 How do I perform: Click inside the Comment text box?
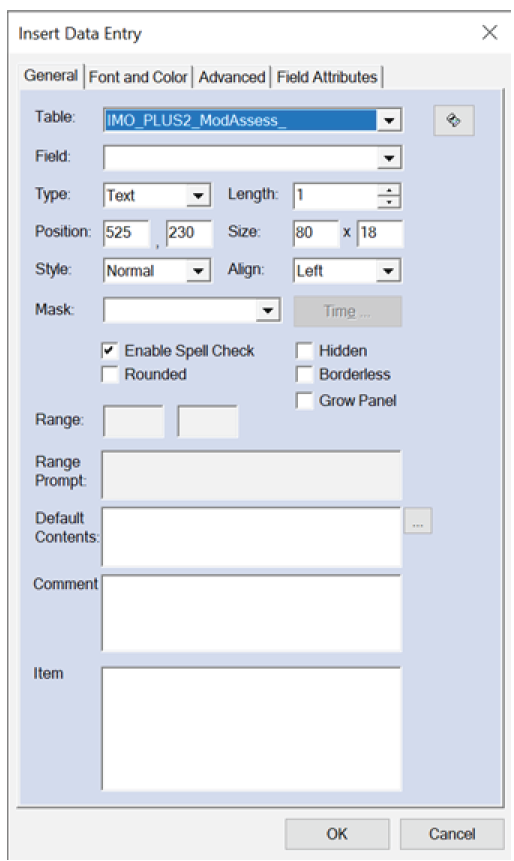252,613
